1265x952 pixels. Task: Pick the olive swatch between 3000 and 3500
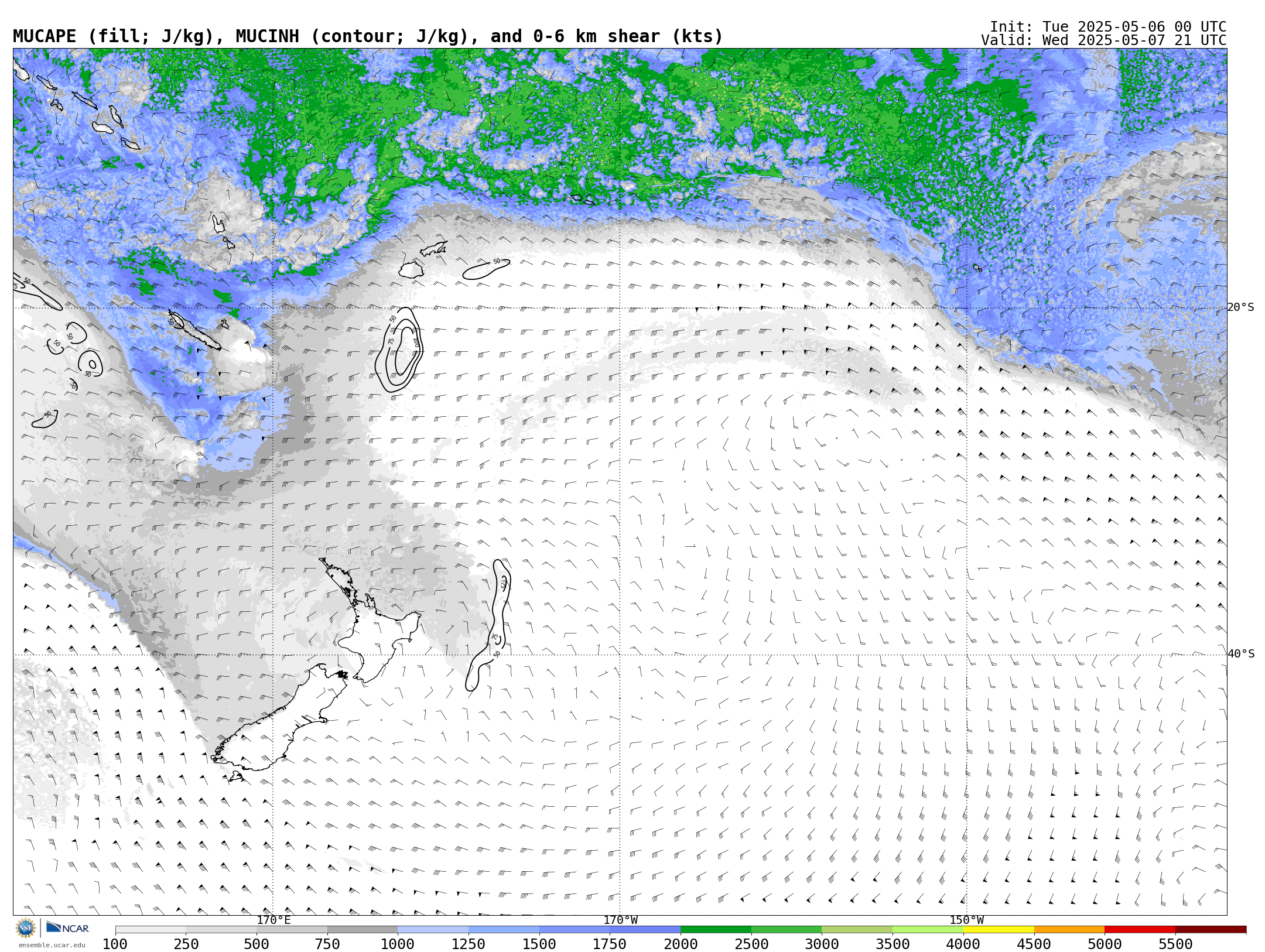[857, 930]
